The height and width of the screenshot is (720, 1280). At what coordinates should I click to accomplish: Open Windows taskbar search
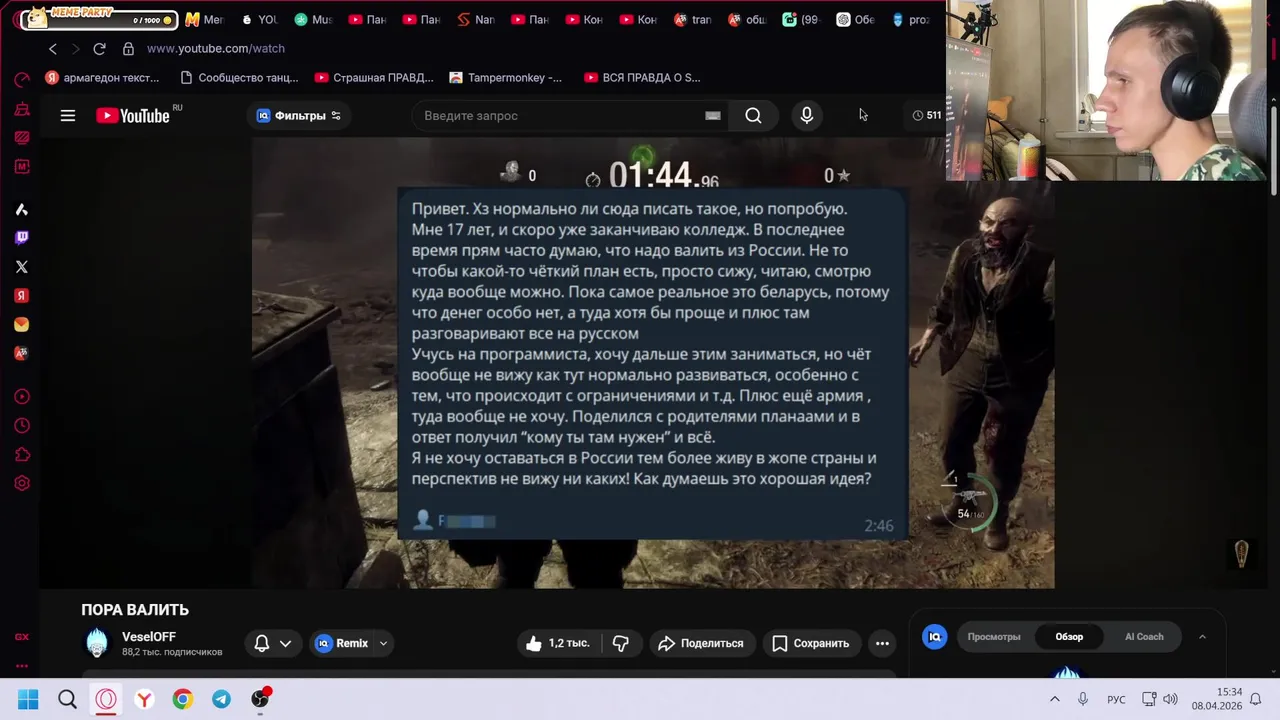[x=67, y=699]
